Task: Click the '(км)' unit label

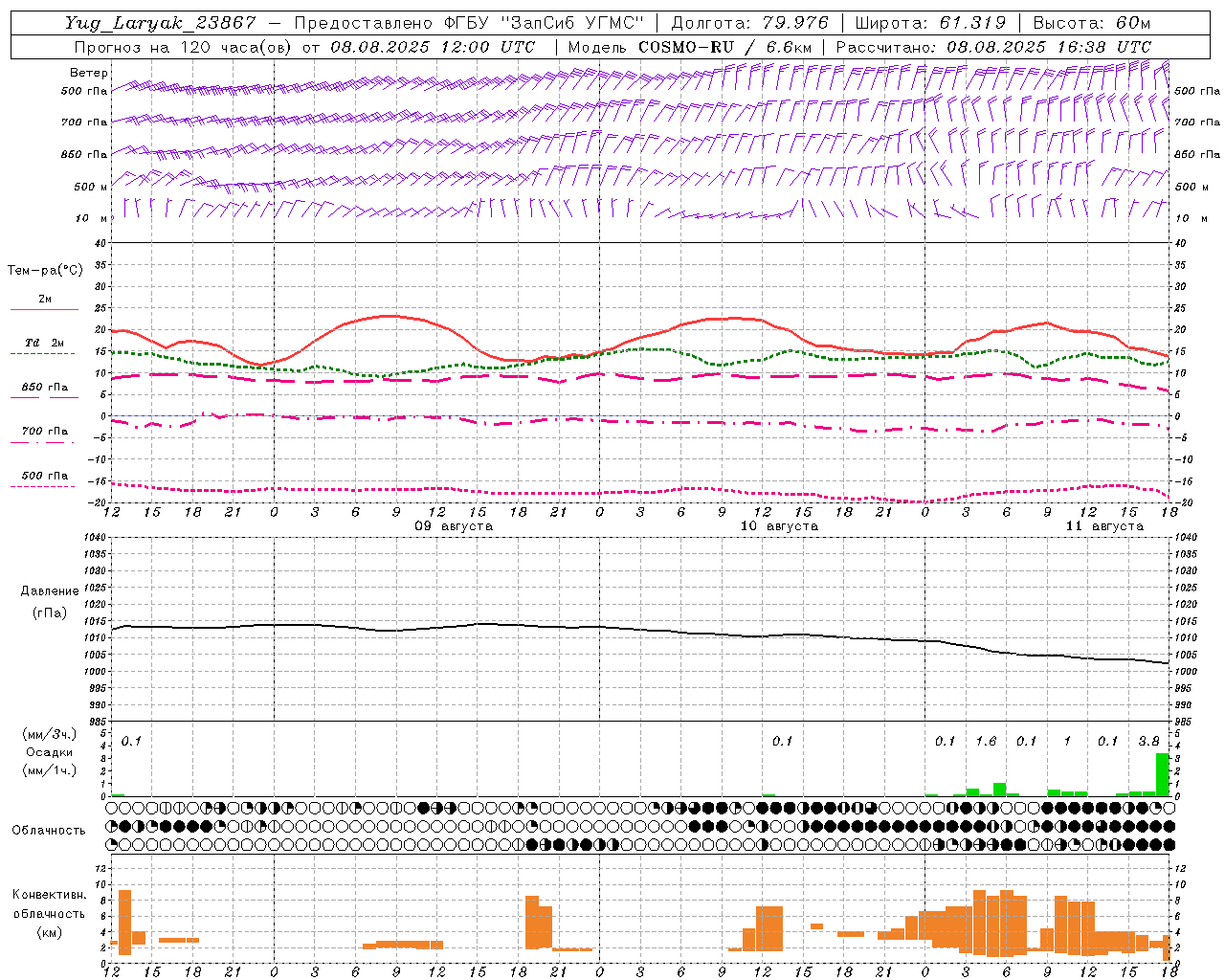Action: coord(50,932)
